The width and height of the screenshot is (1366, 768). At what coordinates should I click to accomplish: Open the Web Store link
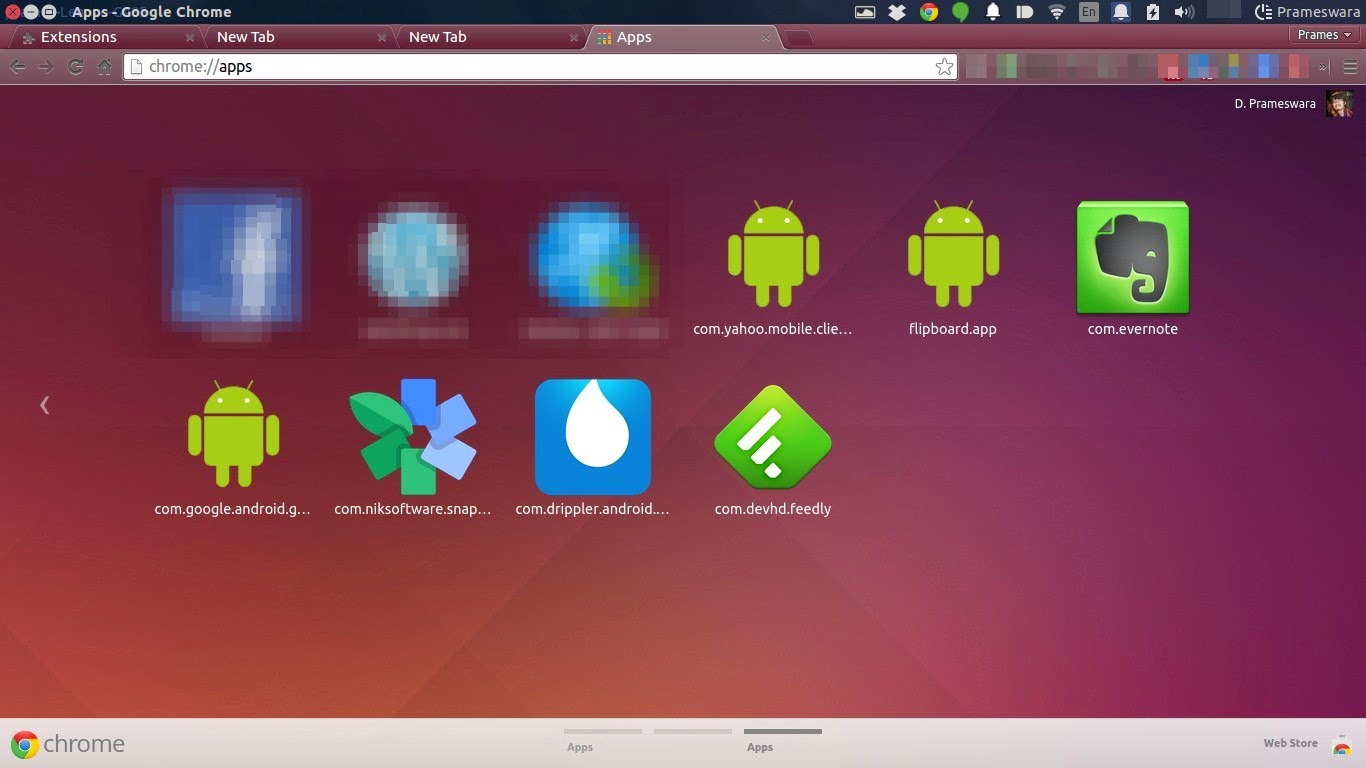click(x=1307, y=743)
